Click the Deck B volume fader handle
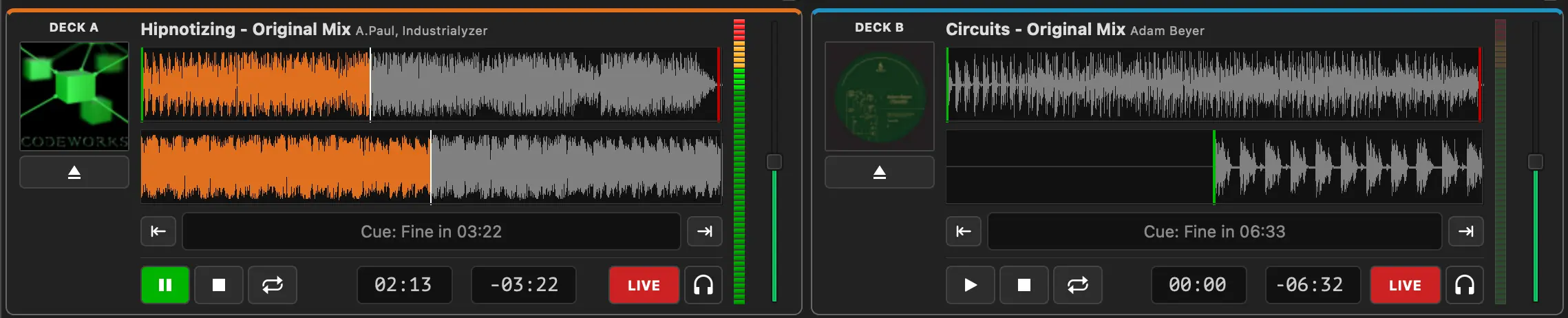This screenshot has height=318, width=1568. point(1536,162)
